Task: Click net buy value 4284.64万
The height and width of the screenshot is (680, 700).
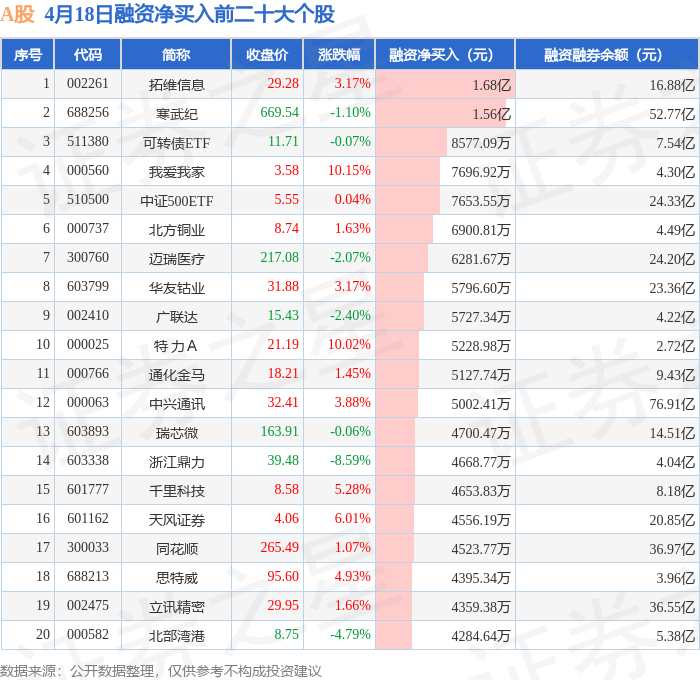Action: click(x=481, y=636)
